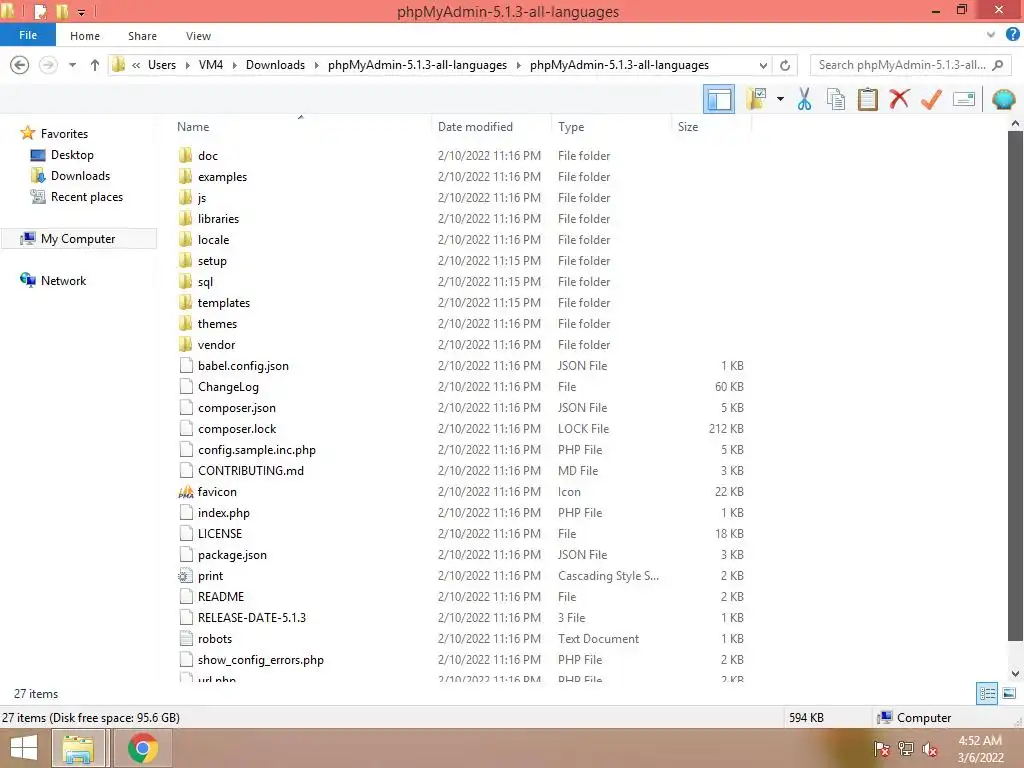The width and height of the screenshot is (1024, 768).
Task: Select Desktop in navigation pane
Action: (x=72, y=155)
